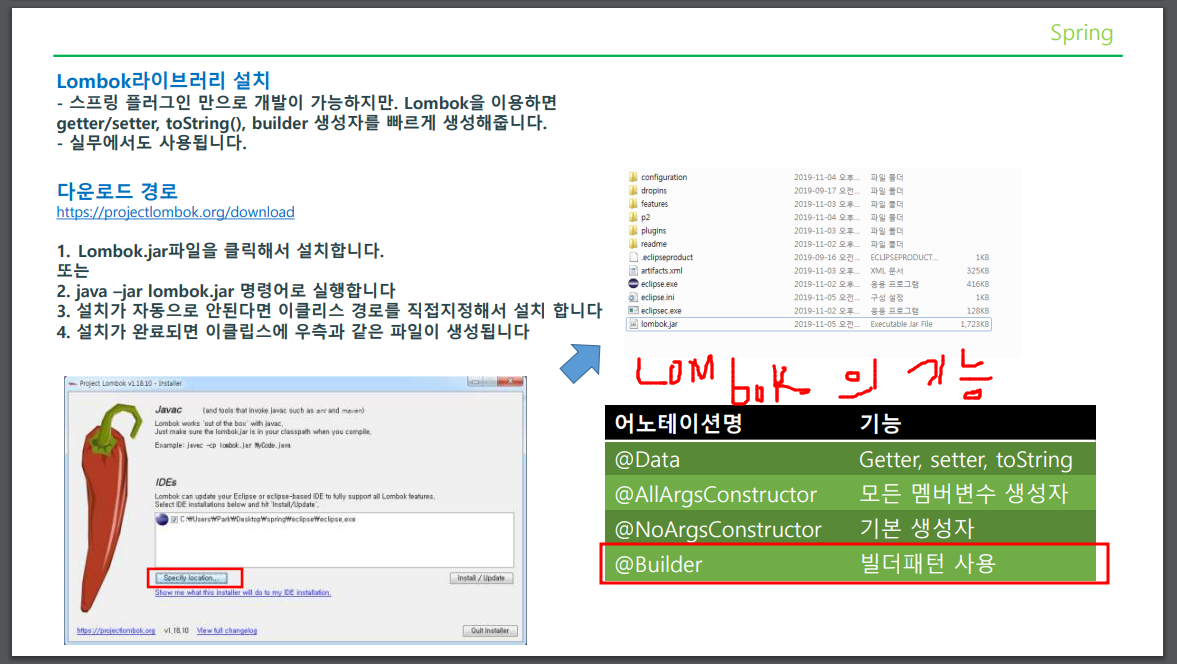
Task: Click the Javac heading in installer
Action: pyautogui.click(x=168, y=410)
